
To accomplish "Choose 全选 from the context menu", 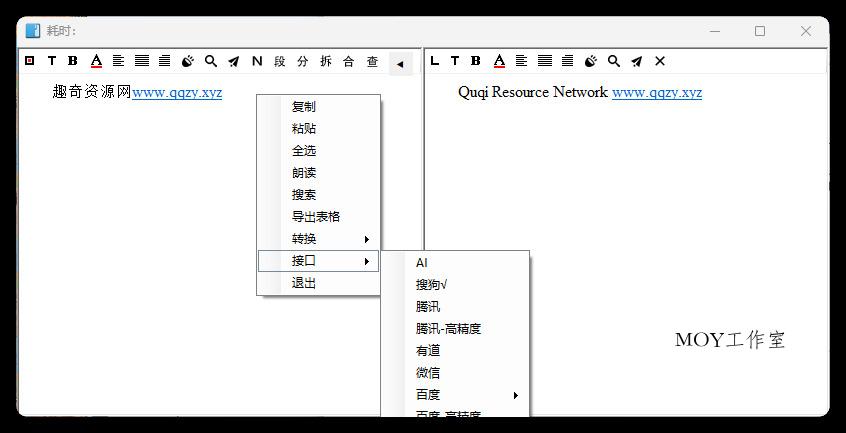I will (318, 151).
